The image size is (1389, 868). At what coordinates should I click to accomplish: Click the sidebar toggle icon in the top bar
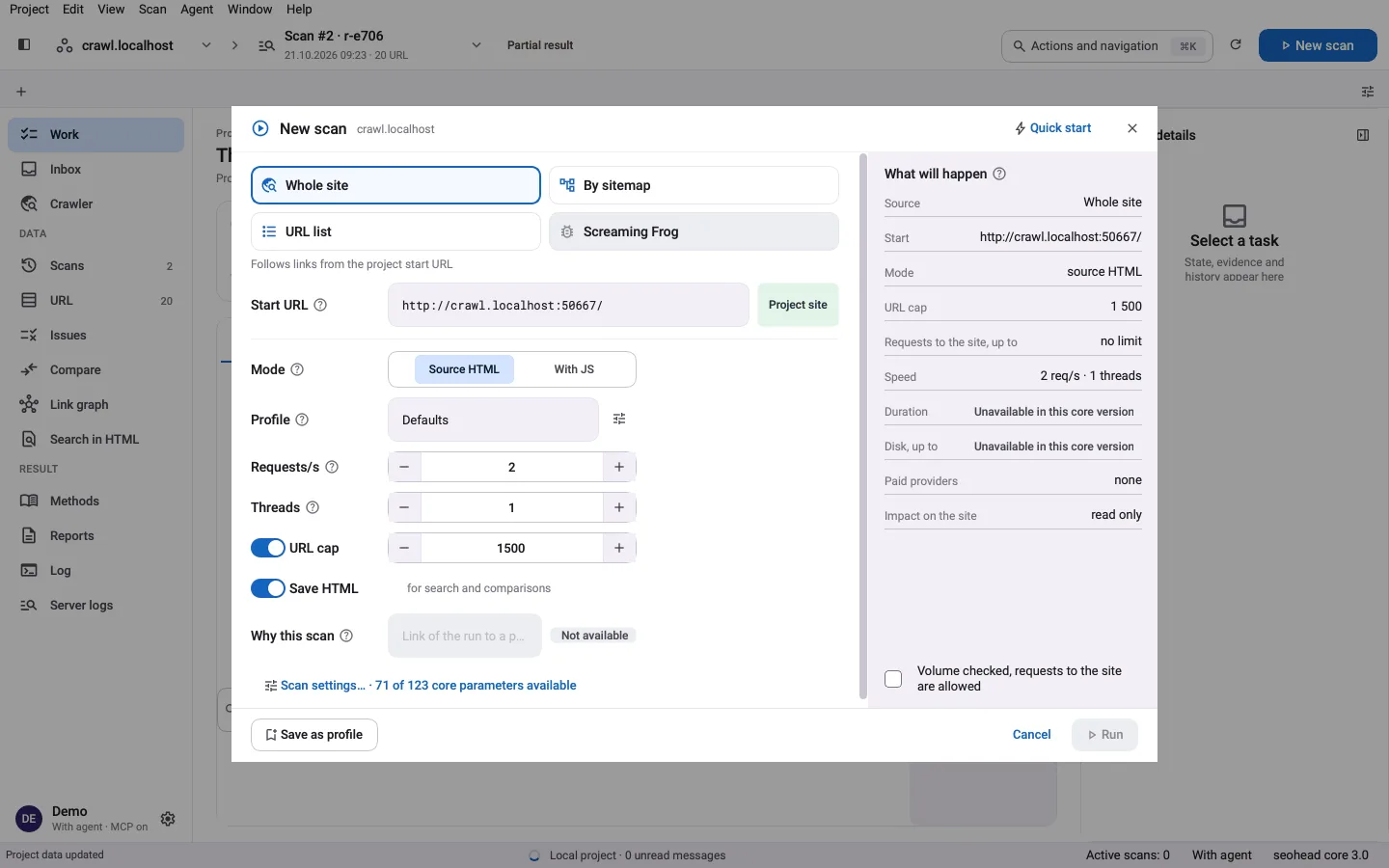click(24, 44)
